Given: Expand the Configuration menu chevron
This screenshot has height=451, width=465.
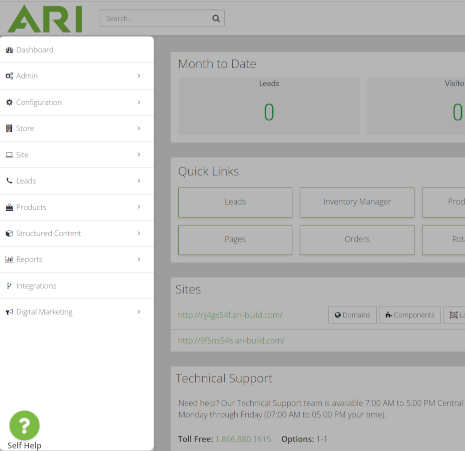Looking at the screenshot, I should click(139, 102).
